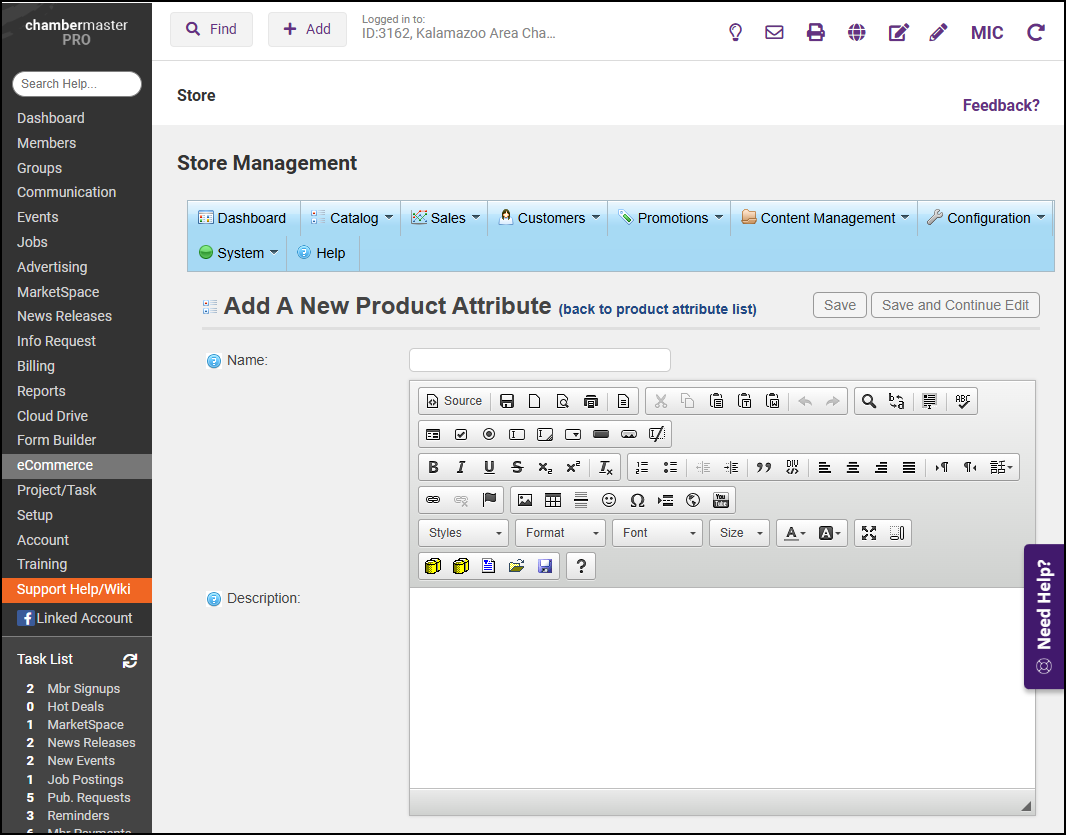This screenshot has height=835, width=1066.
Task: Click Save and Continue Edit button
Action: coord(955,305)
